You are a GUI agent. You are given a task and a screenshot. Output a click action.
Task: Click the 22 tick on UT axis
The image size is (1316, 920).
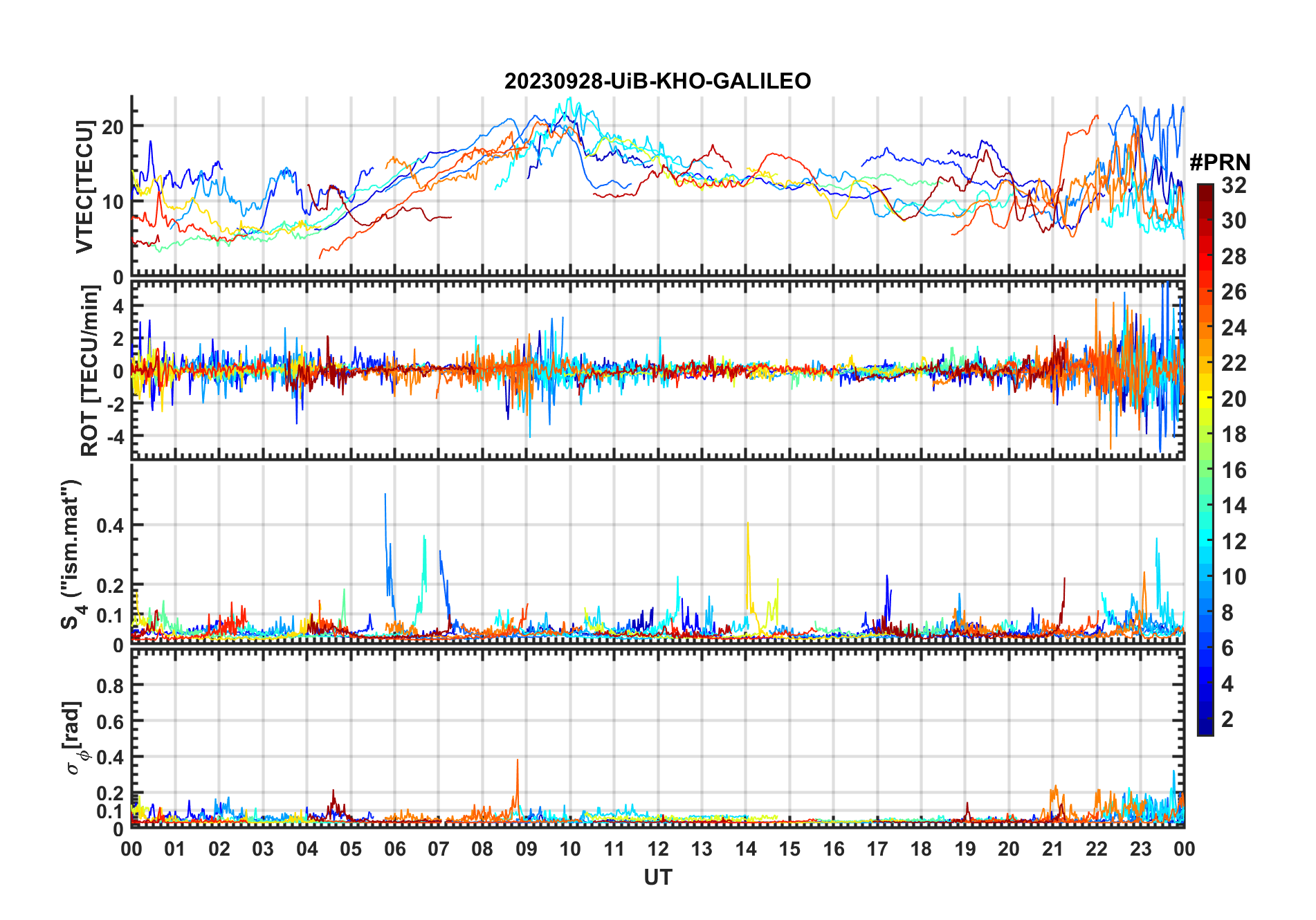[1096, 849]
